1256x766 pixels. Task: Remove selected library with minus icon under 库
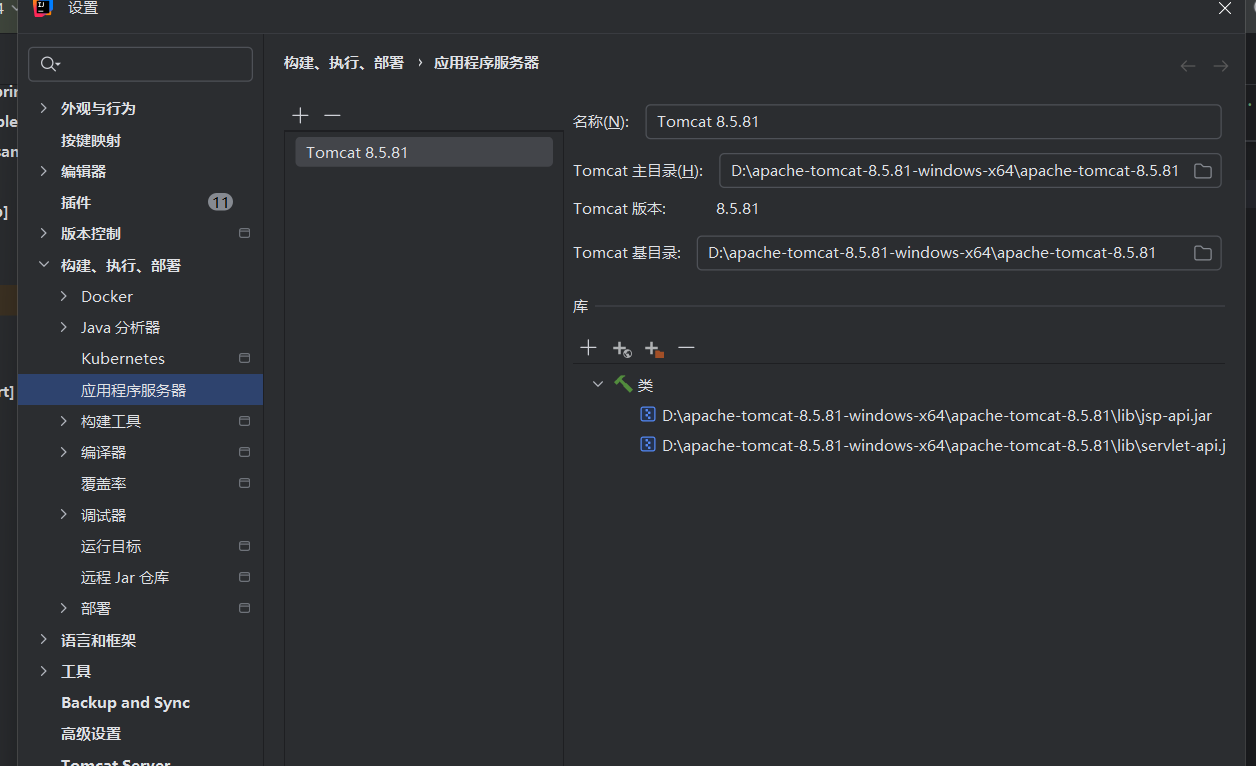(x=686, y=348)
